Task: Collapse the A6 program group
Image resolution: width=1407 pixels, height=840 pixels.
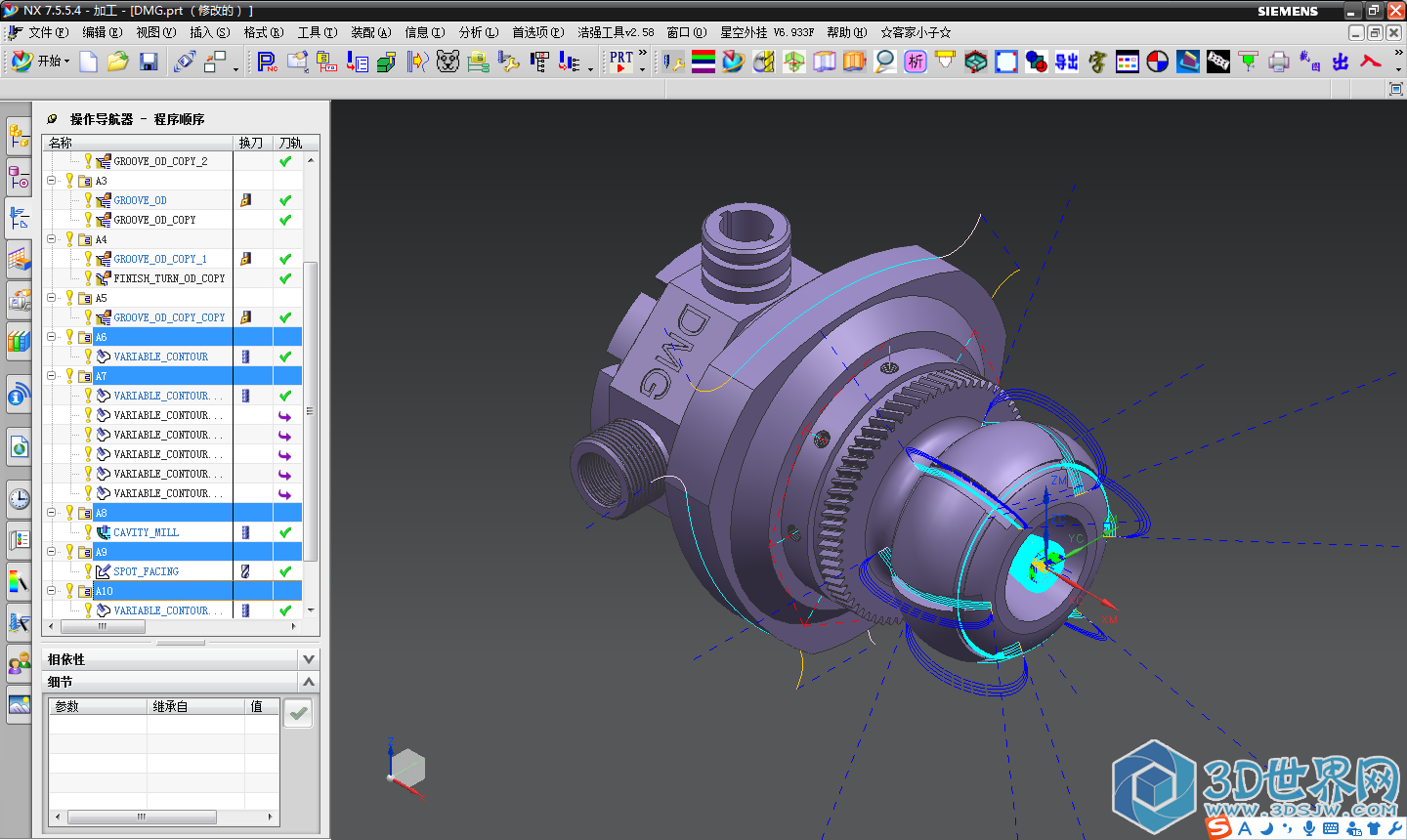Action: [x=52, y=337]
